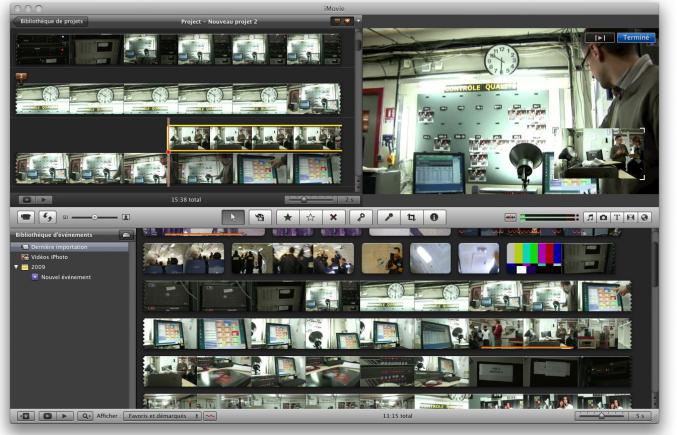Click the 11:15 total duration text
677x435 pixels.
point(397,416)
